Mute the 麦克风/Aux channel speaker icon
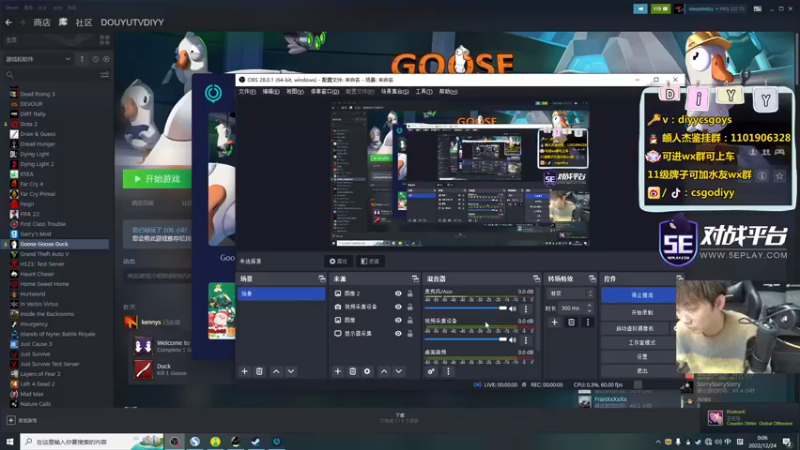Screen dimensions: 800x450 513,309
